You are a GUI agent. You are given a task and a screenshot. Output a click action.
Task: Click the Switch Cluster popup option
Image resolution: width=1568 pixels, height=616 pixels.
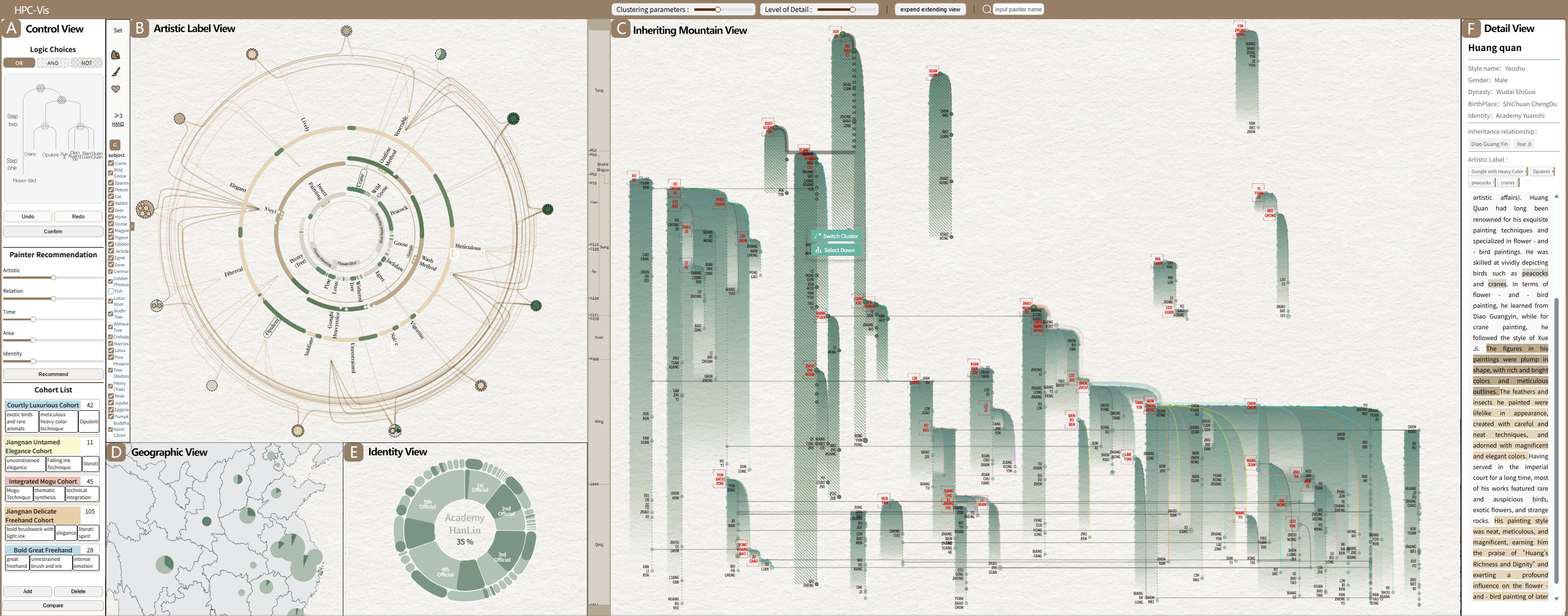pos(836,236)
